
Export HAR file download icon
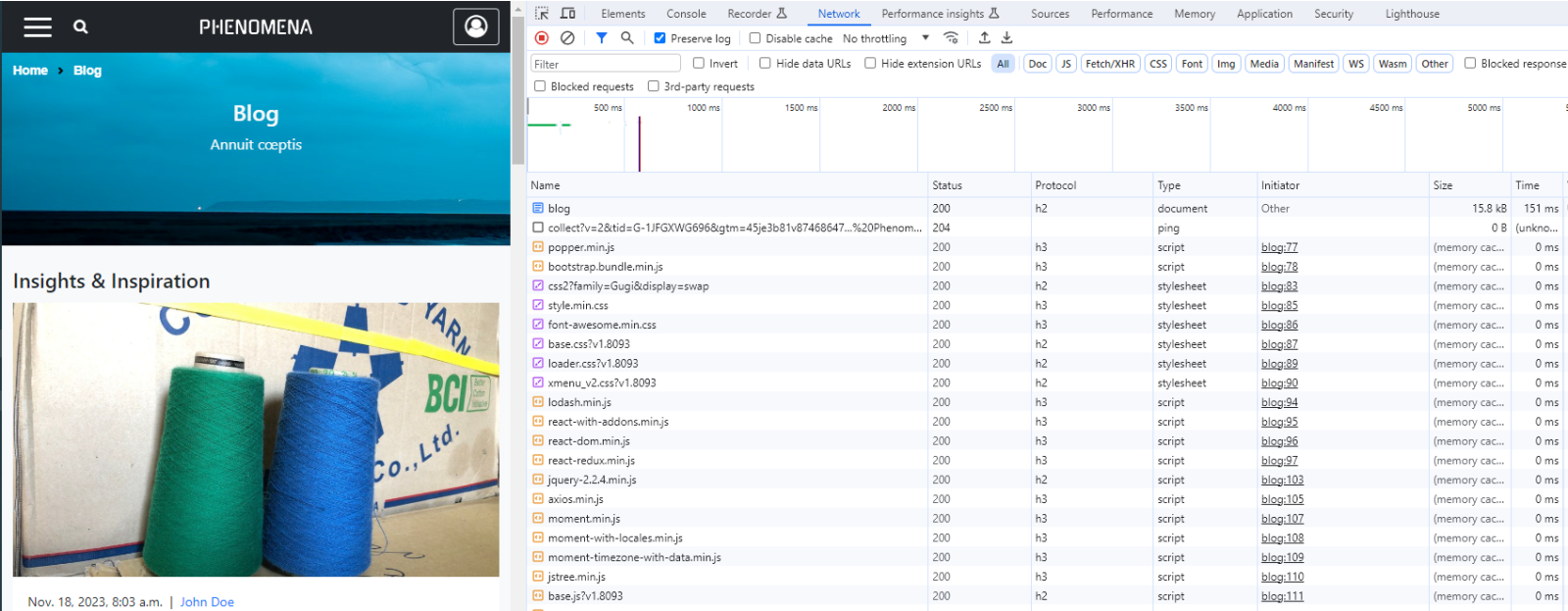click(x=1006, y=38)
